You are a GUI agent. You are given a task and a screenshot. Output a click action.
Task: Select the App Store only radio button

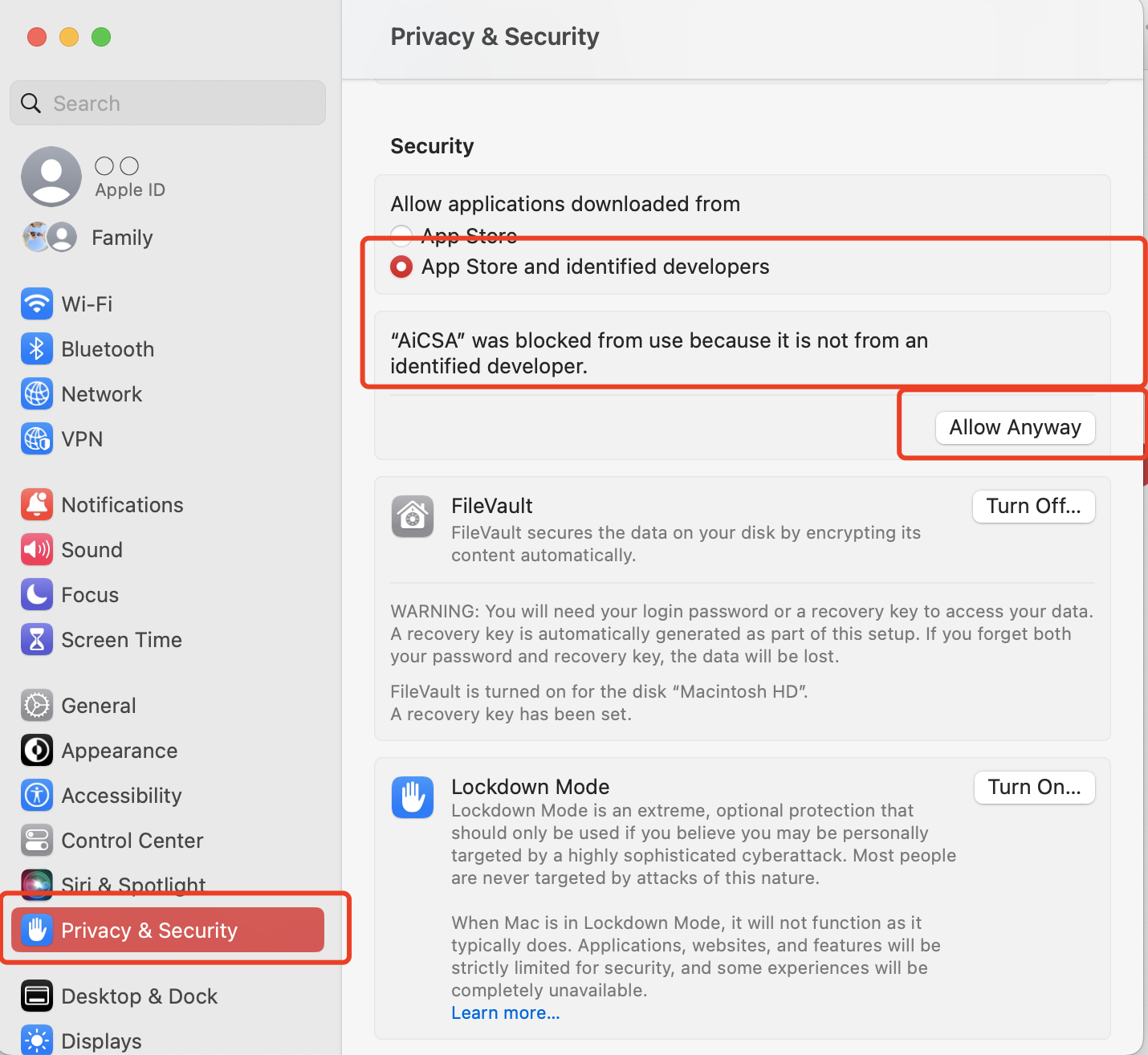[x=401, y=235]
